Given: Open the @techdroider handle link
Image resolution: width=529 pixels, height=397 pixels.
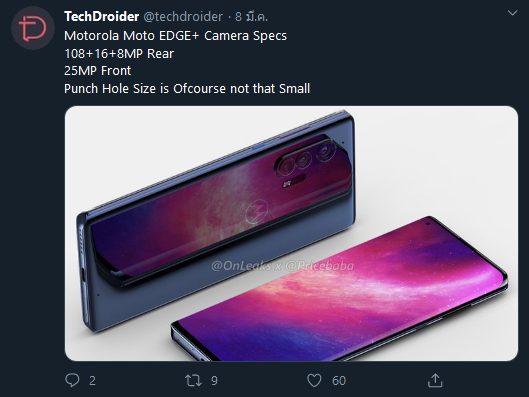Looking at the screenshot, I should pos(183,17).
